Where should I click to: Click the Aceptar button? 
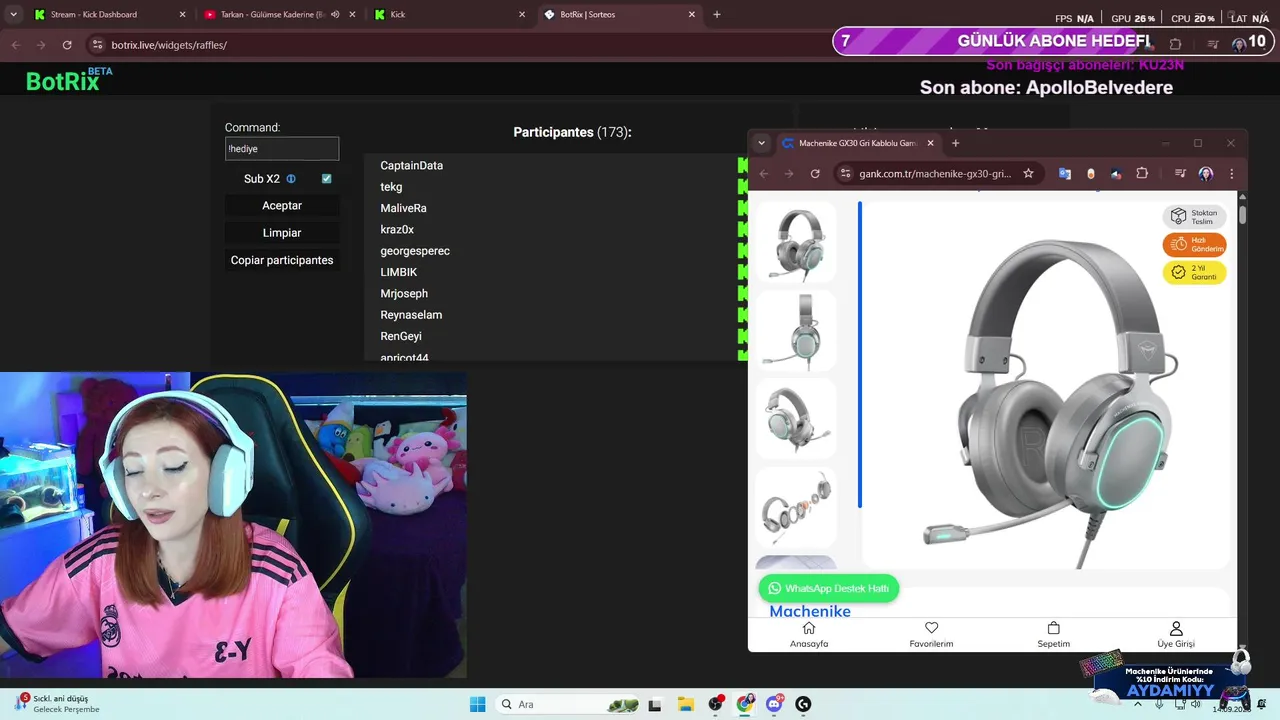pyautogui.click(x=282, y=205)
